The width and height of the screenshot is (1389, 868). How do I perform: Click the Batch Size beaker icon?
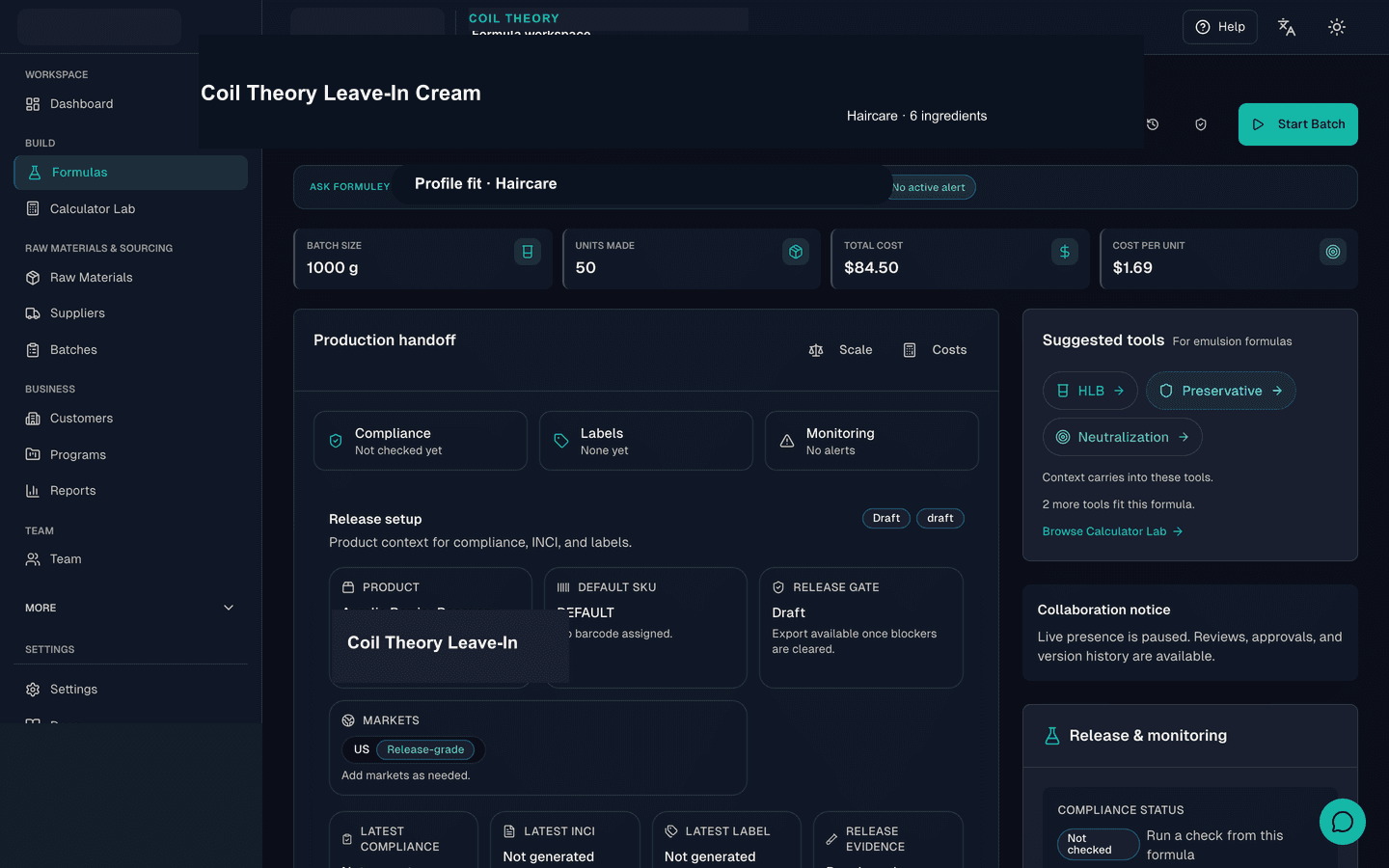tap(528, 252)
